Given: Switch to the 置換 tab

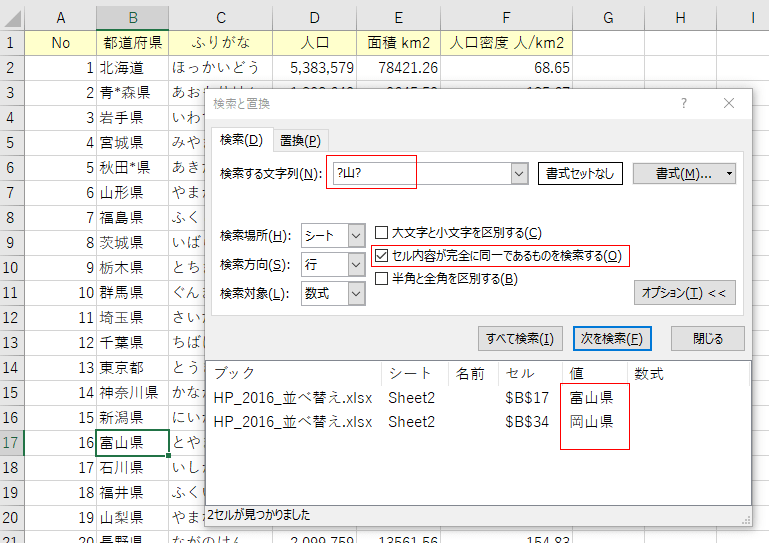Looking at the screenshot, I should click(x=300, y=141).
